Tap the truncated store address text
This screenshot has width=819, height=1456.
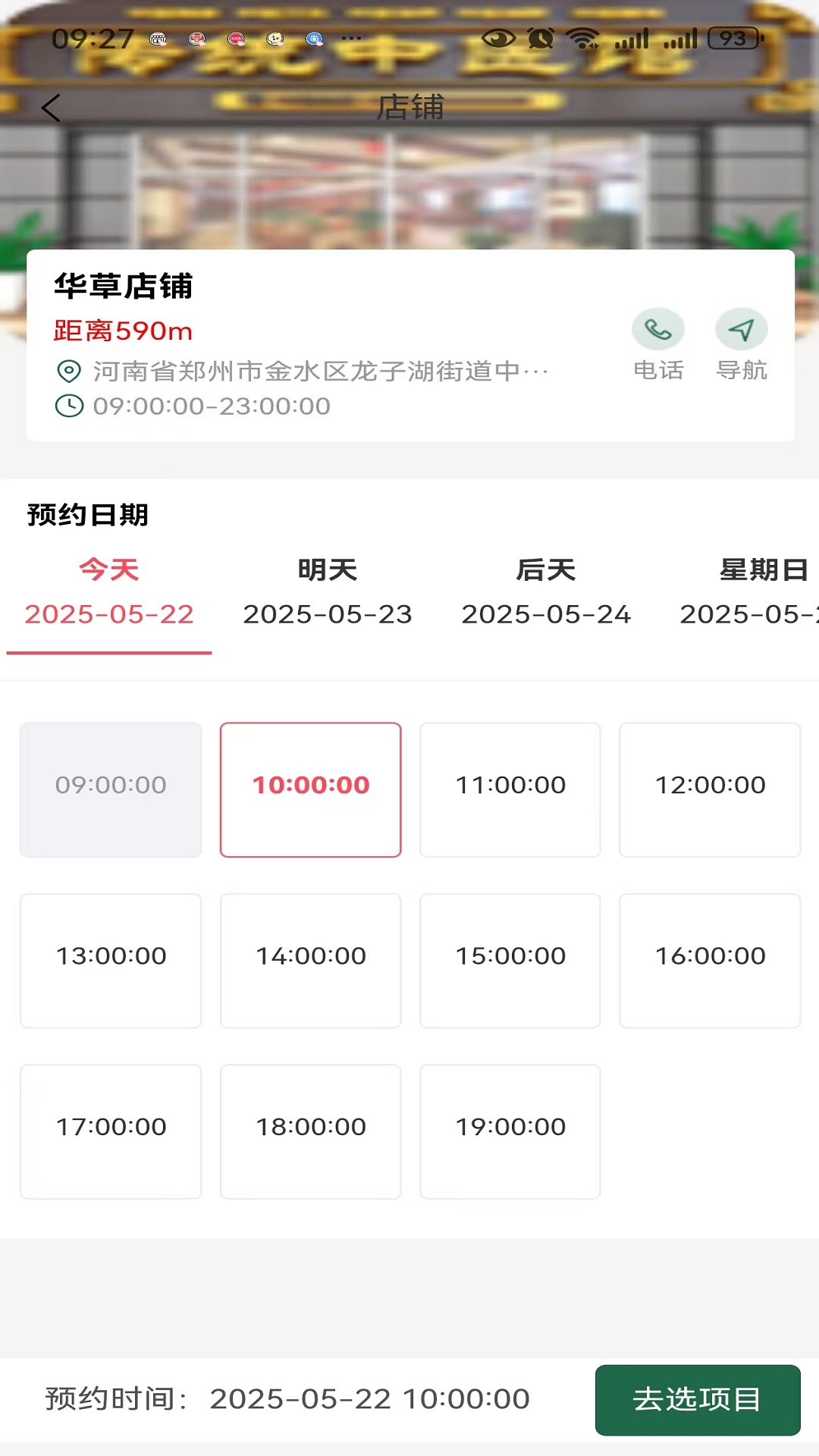coord(320,372)
